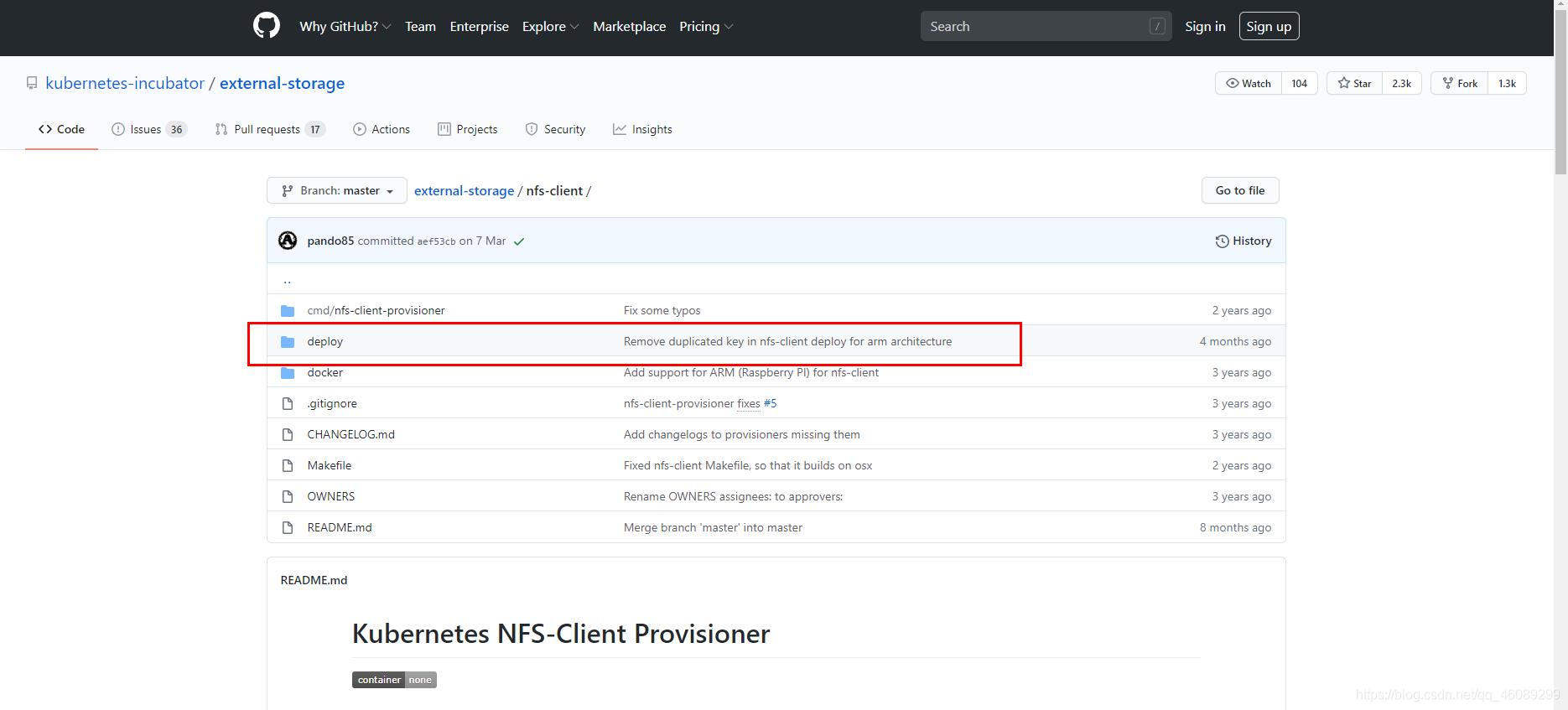Click the Go to file button
This screenshot has height=710, width=1568.
[x=1239, y=190]
